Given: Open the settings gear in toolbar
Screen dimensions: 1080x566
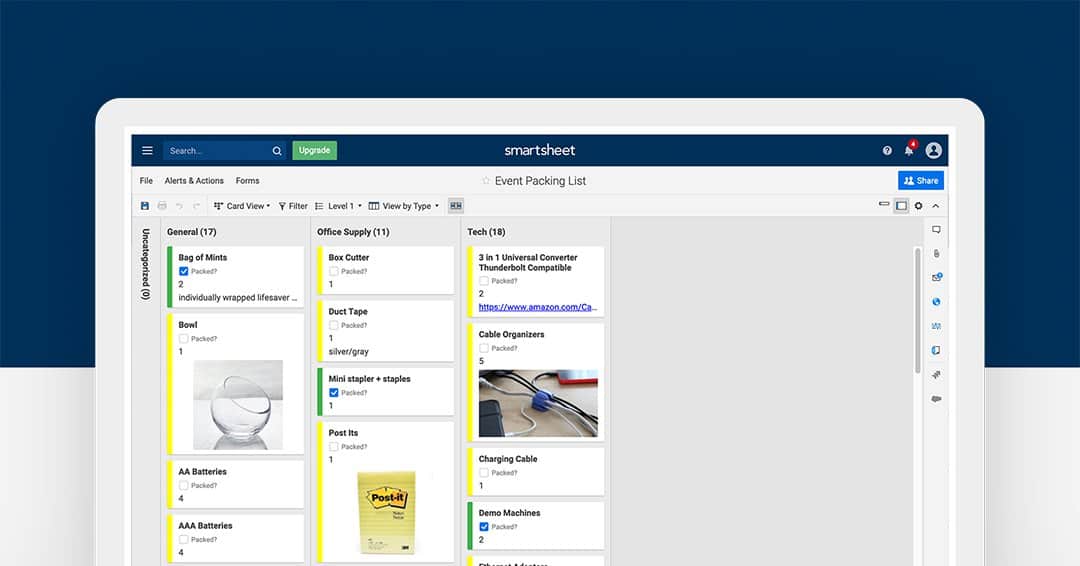Looking at the screenshot, I should point(918,206).
